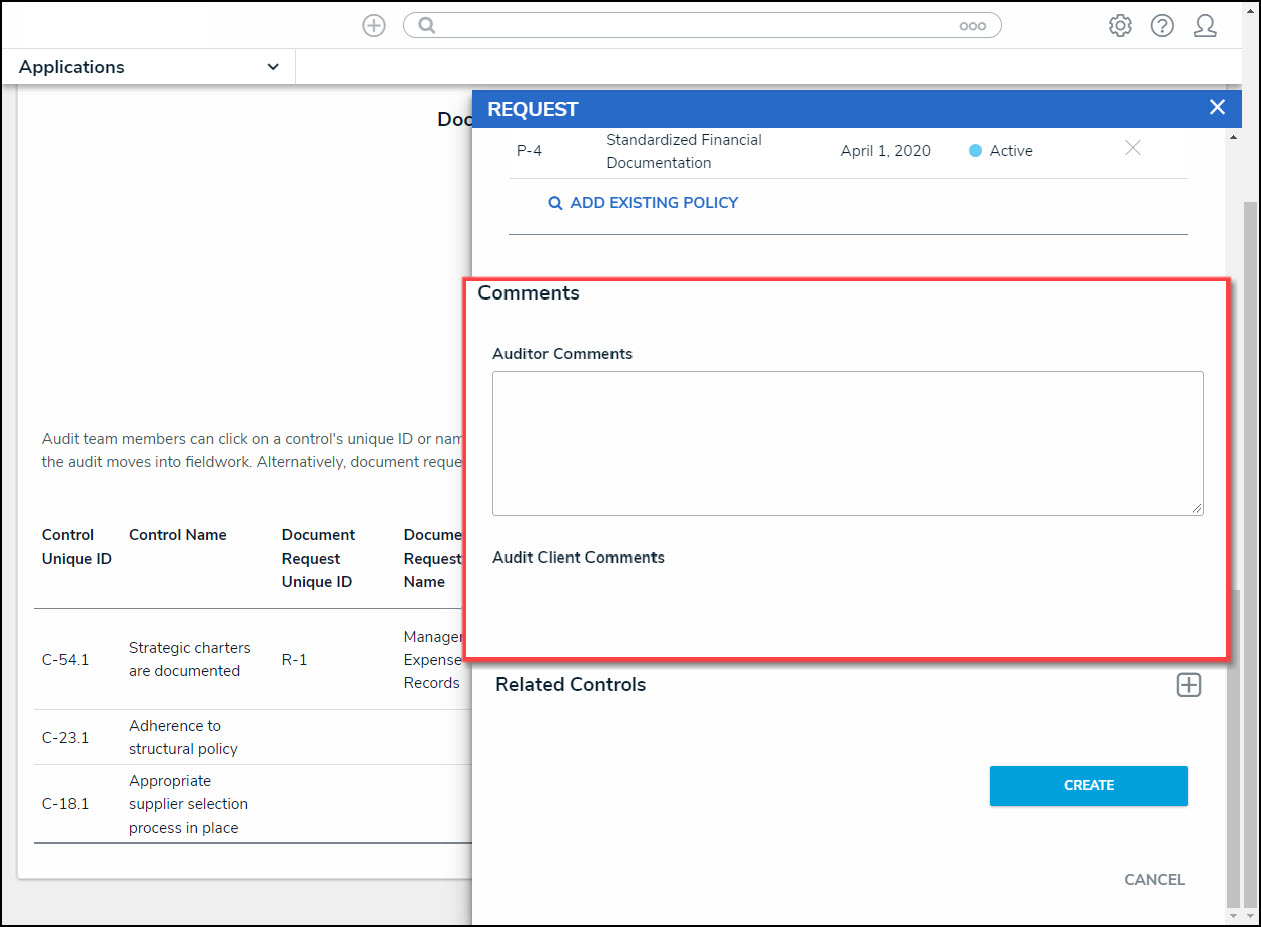This screenshot has width=1261, height=927.
Task: Open the help question mark icon
Action: tap(1162, 26)
